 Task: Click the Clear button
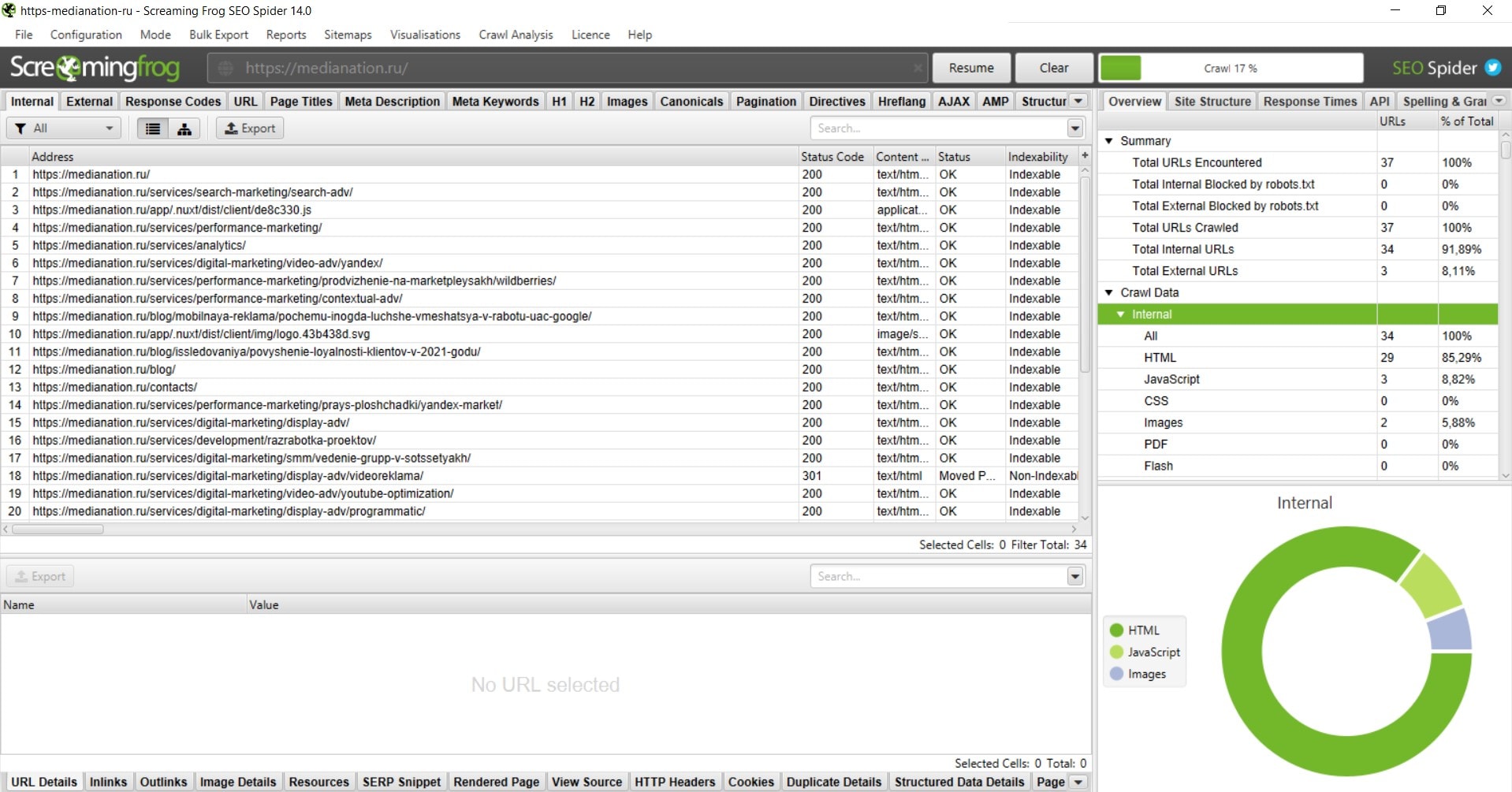[1054, 68]
